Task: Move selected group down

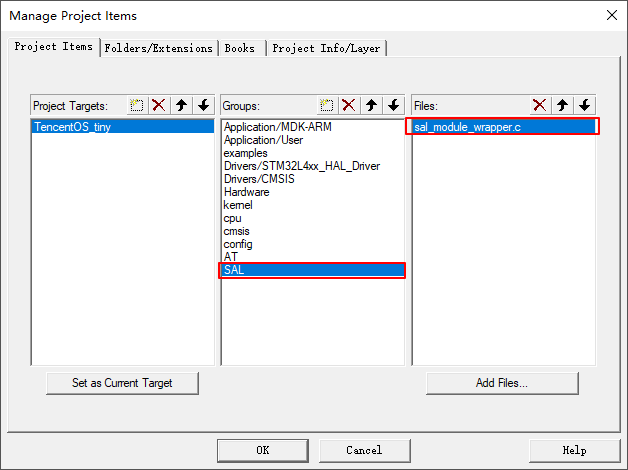Action: (394, 106)
